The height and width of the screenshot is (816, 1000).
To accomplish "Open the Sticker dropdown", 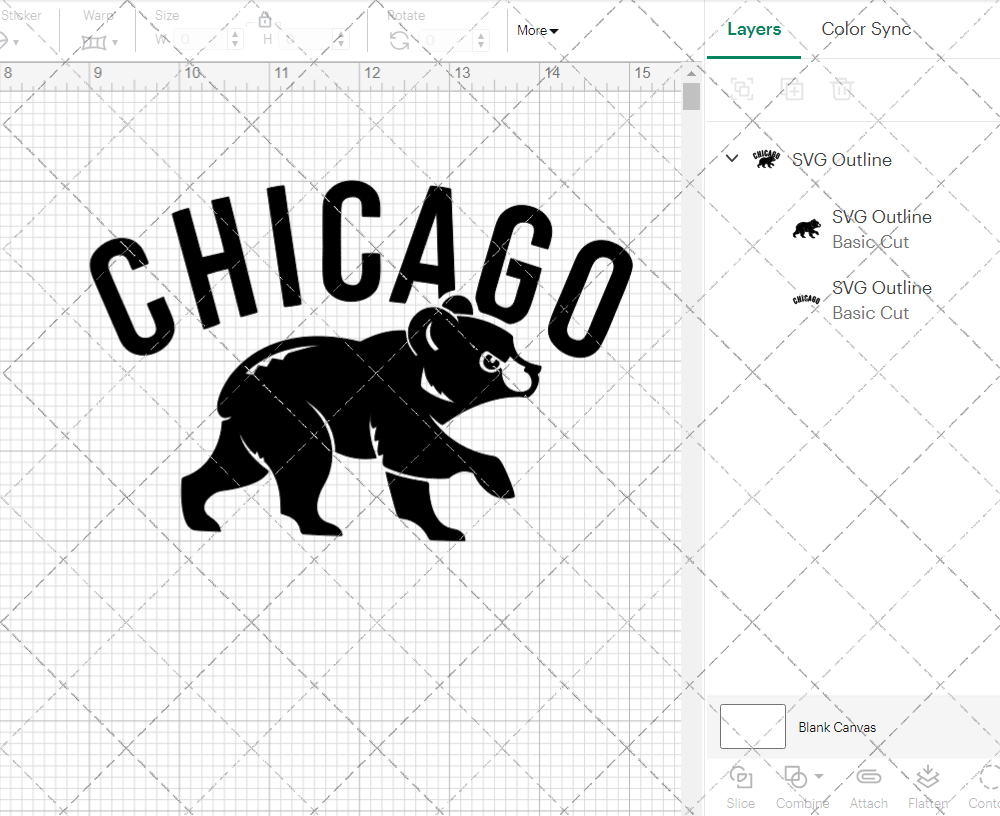I will click(x=10, y=42).
